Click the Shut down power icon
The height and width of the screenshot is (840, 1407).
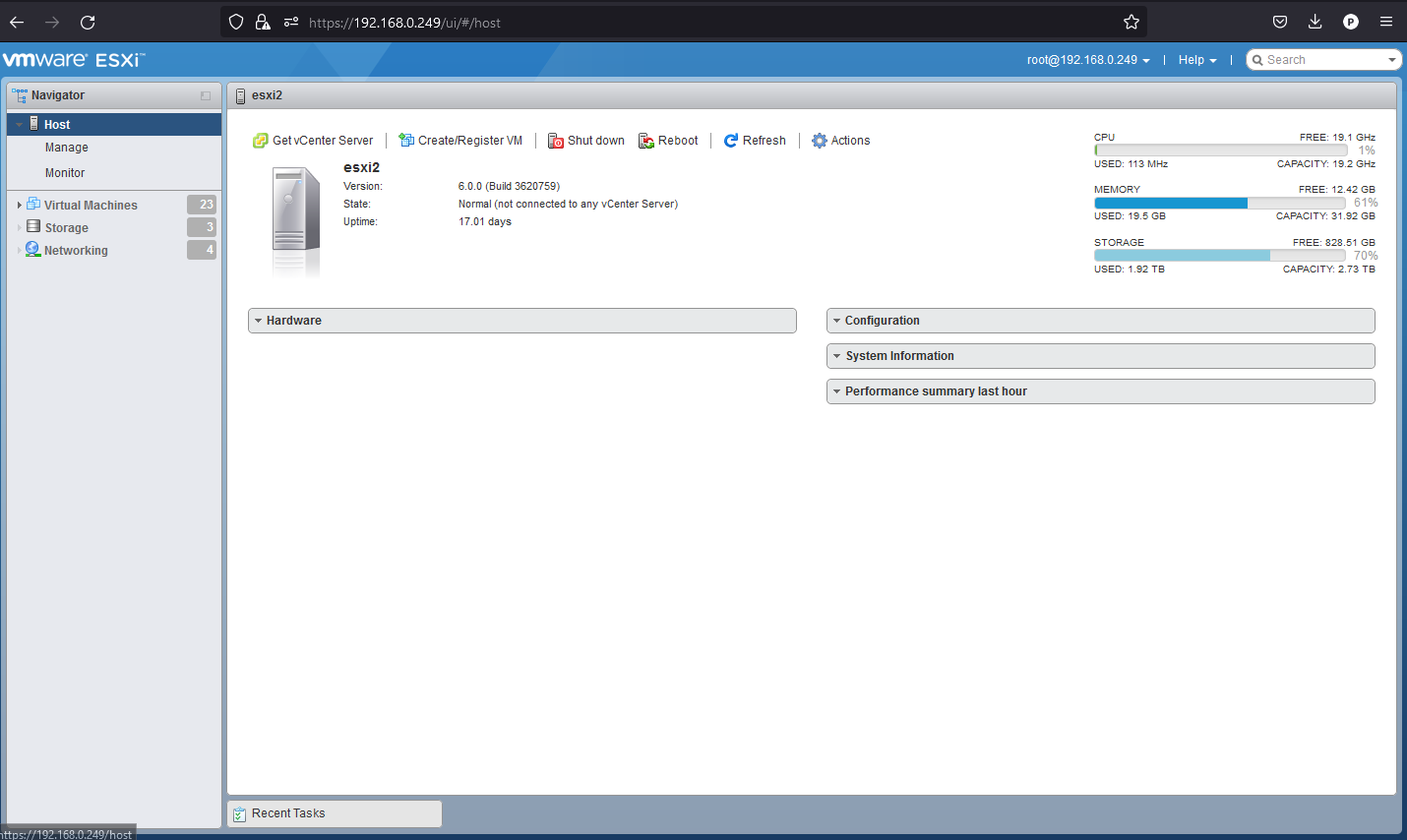point(556,141)
